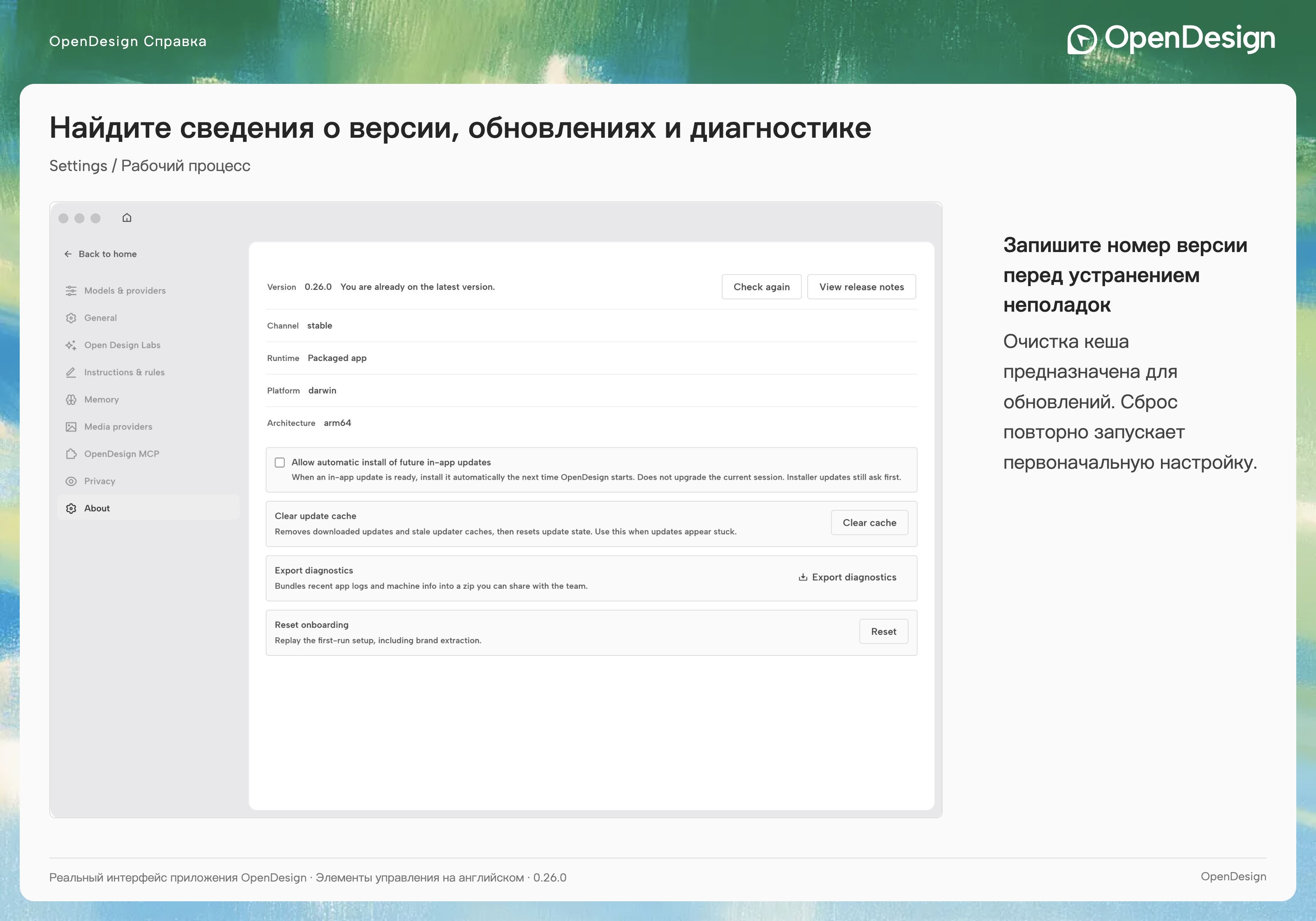The image size is (1316, 921).
Task: Click the Clear cache button
Action: 869,523
